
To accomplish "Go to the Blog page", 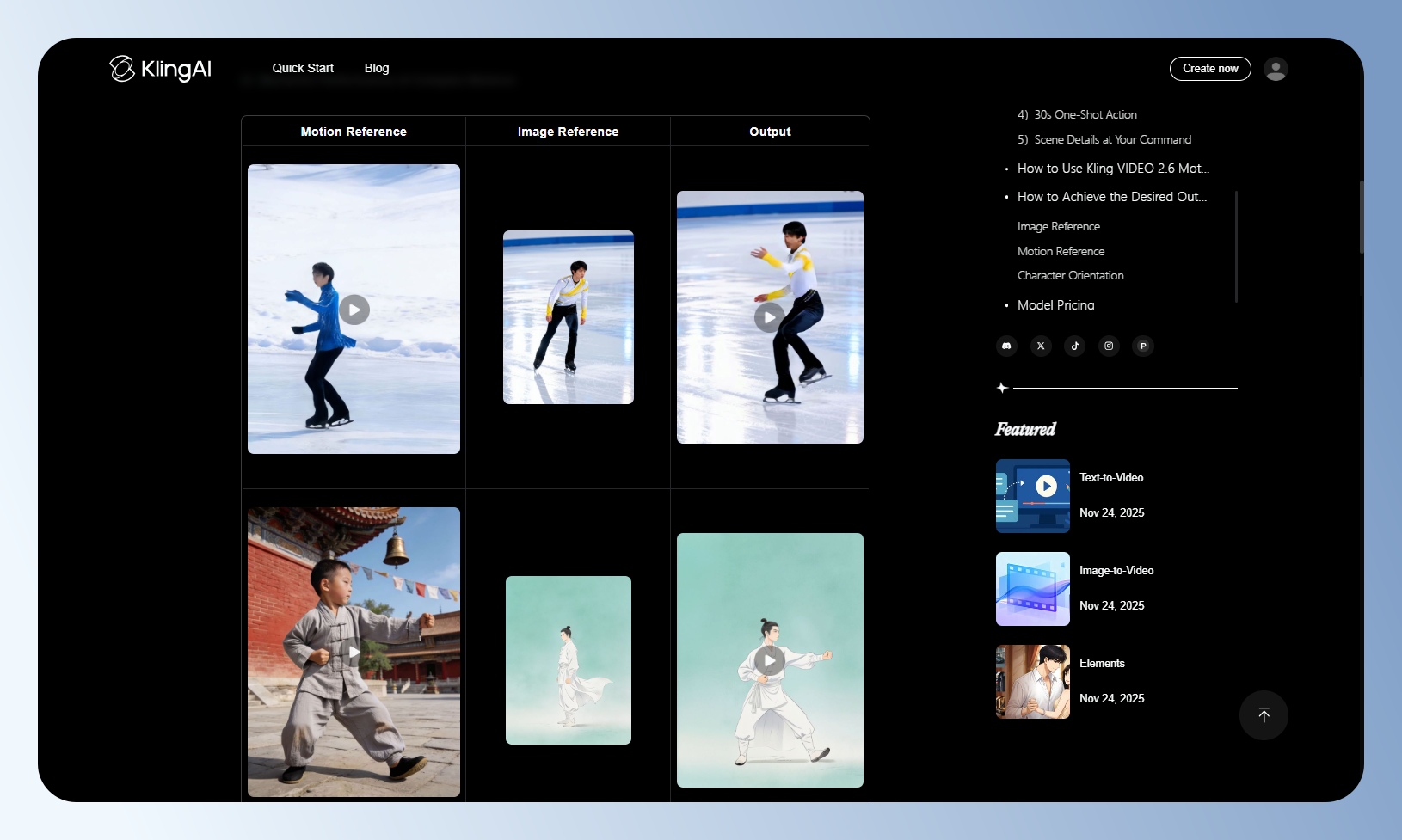I will [377, 68].
